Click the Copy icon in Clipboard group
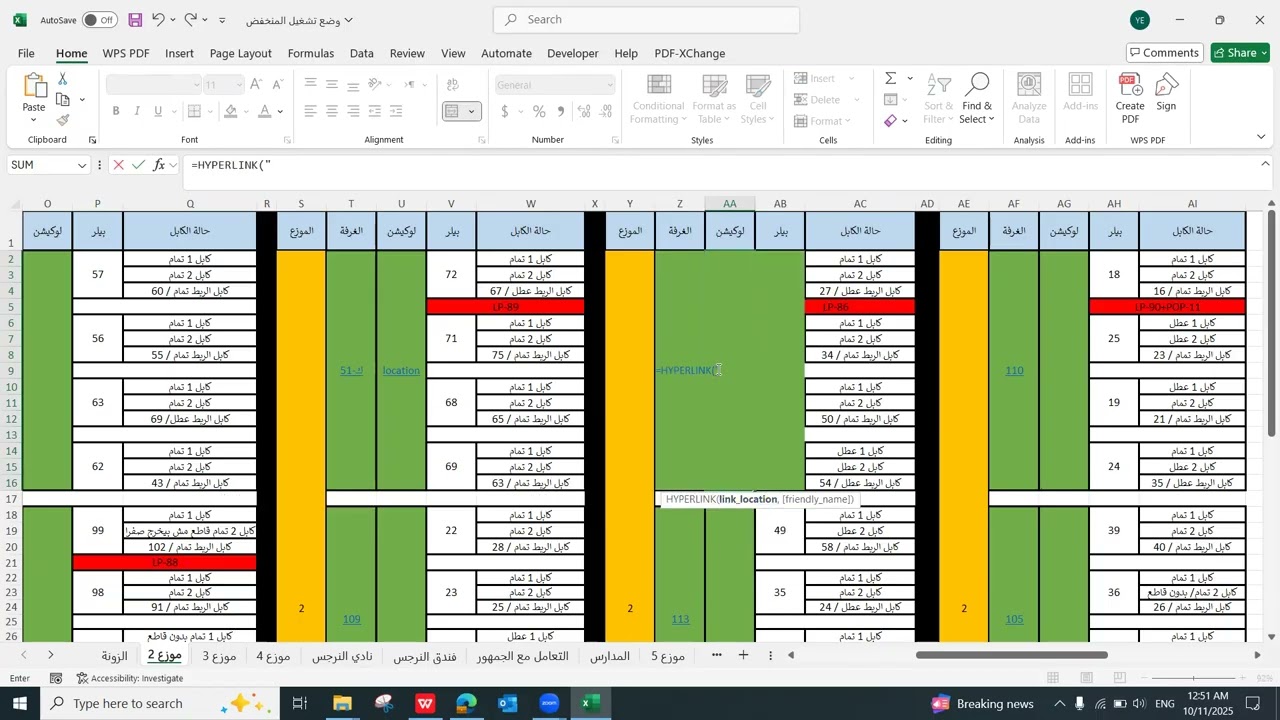This screenshot has width=1280, height=720. [x=63, y=100]
